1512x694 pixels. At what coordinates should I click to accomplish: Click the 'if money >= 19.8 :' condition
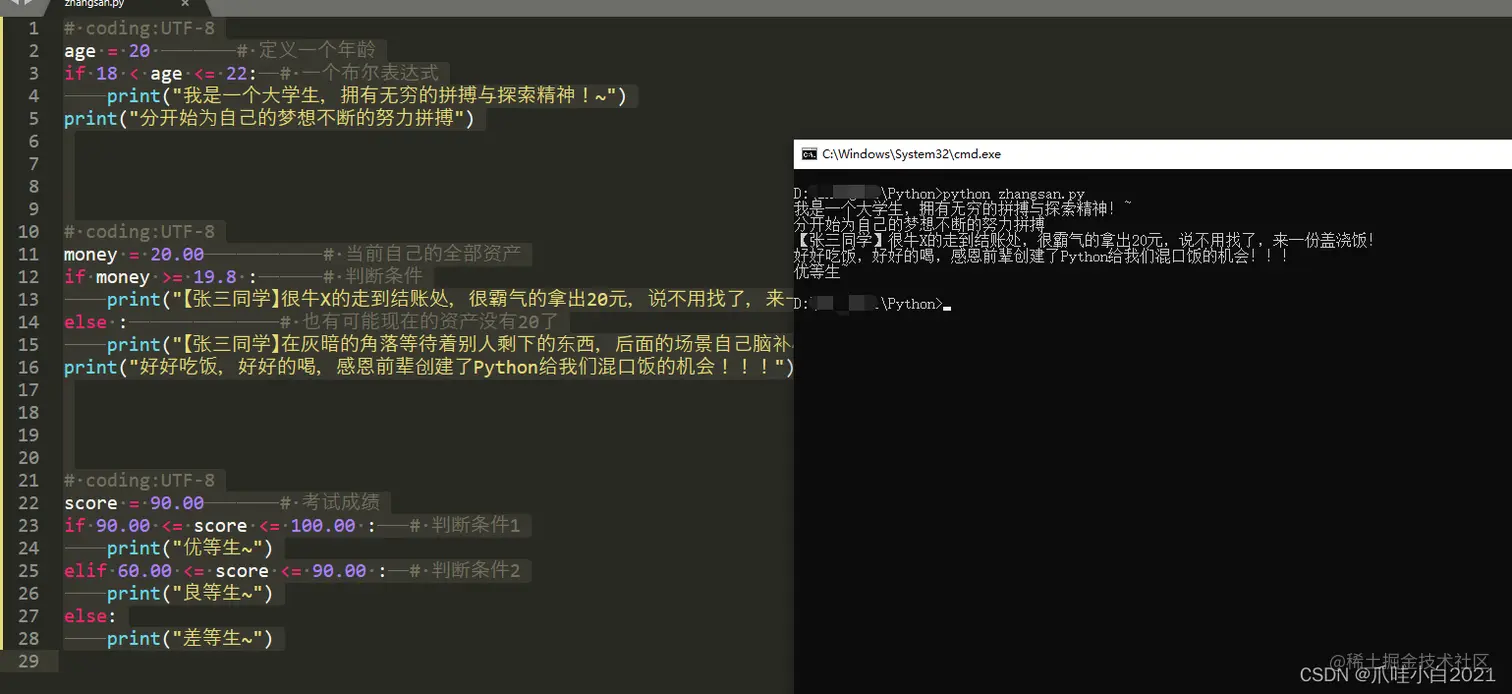[161, 277]
